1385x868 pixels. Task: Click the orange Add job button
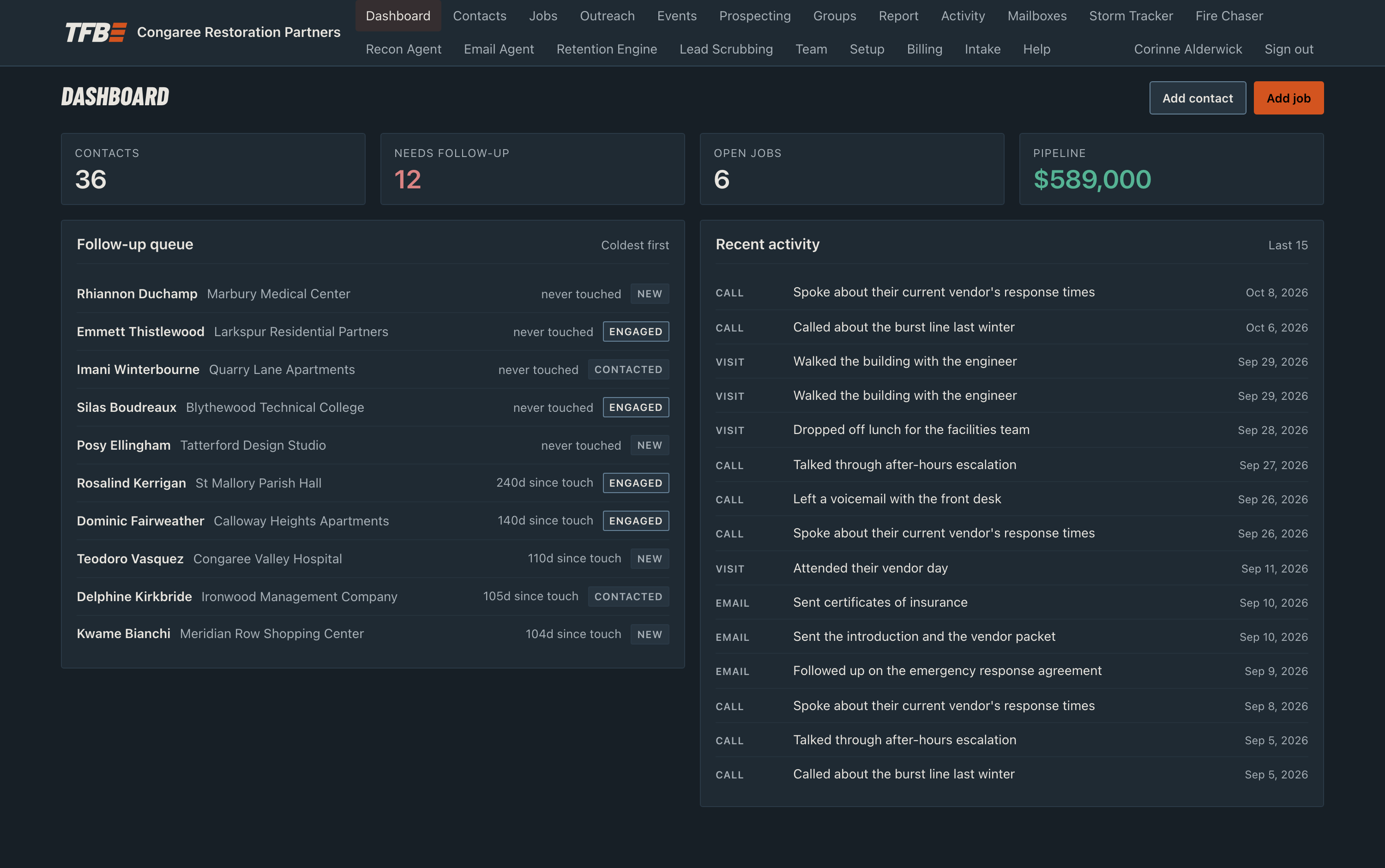(1289, 98)
